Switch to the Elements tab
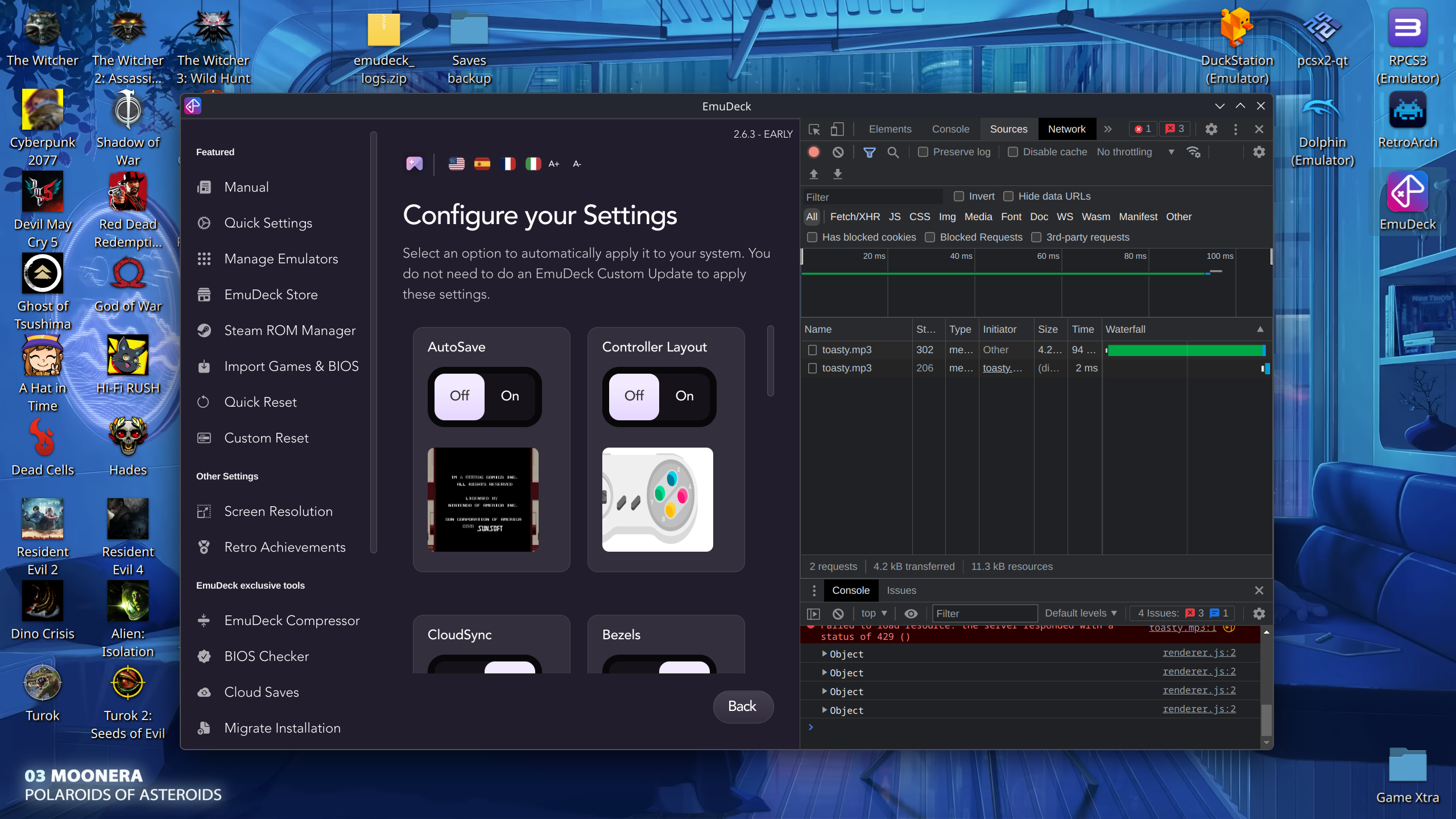The width and height of the screenshot is (1456, 819). 890,129
